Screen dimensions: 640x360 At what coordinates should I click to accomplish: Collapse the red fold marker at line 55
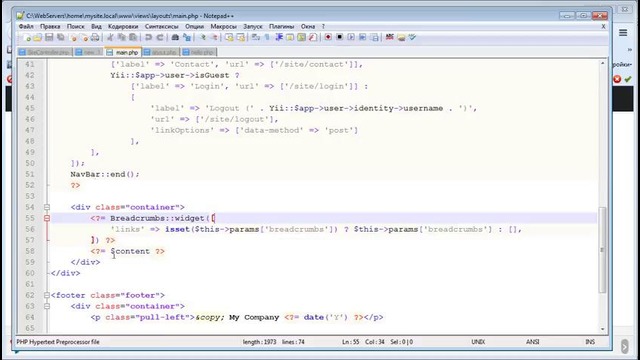(x=47, y=218)
